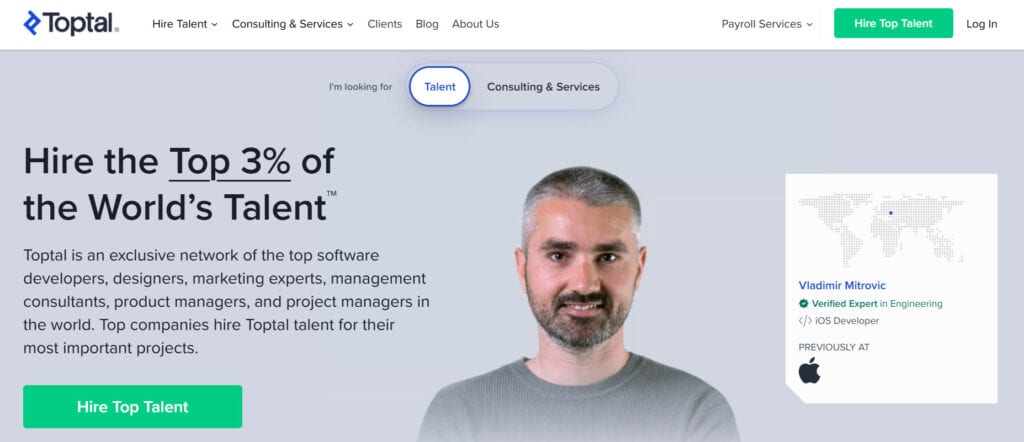Click header Hire Top Talent button

[893, 23]
